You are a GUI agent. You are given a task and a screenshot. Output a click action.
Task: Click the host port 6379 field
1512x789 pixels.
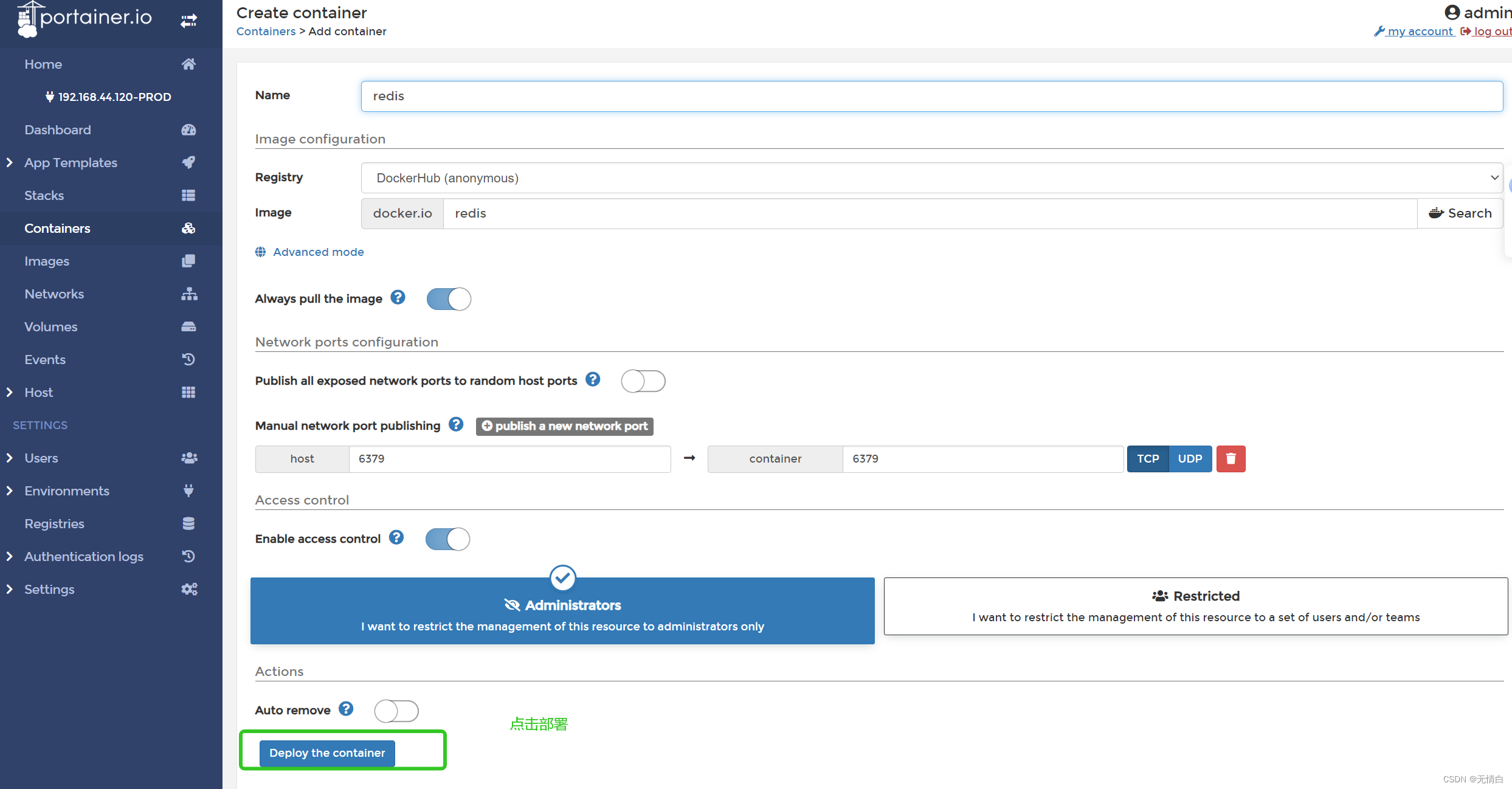tap(509, 458)
